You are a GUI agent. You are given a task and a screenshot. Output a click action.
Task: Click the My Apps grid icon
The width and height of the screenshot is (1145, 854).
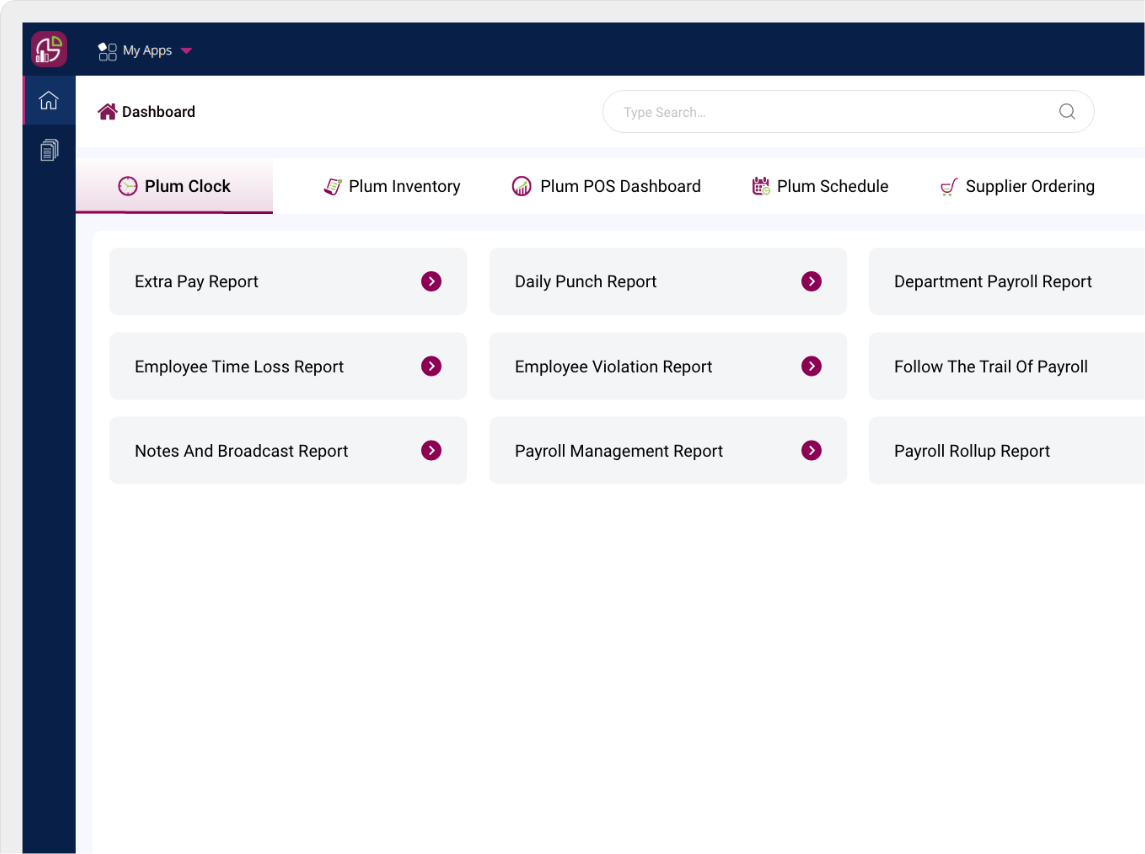pos(107,48)
